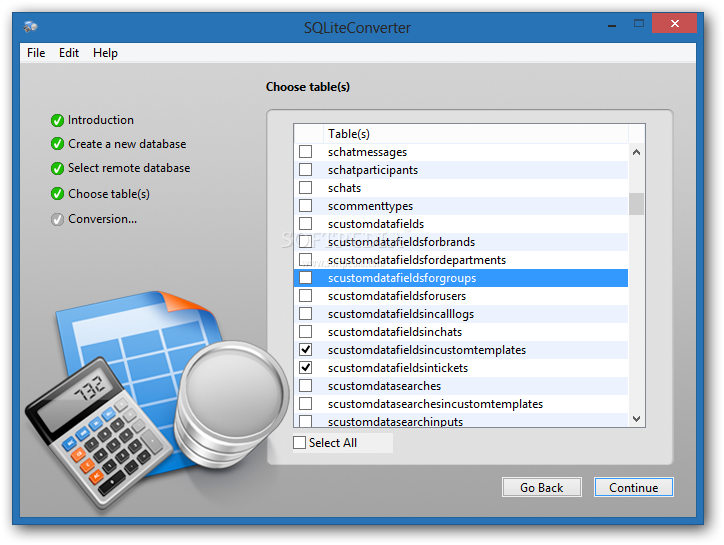This screenshot has height=545, width=724.
Task: Check the scustomdatafieldsfordepartments checkbox
Action: (305, 260)
